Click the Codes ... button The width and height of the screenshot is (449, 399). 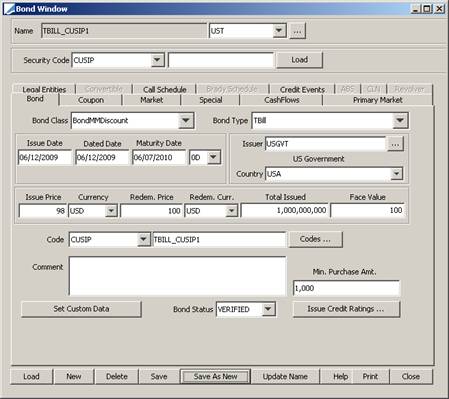pyautogui.click(x=315, y=239)
